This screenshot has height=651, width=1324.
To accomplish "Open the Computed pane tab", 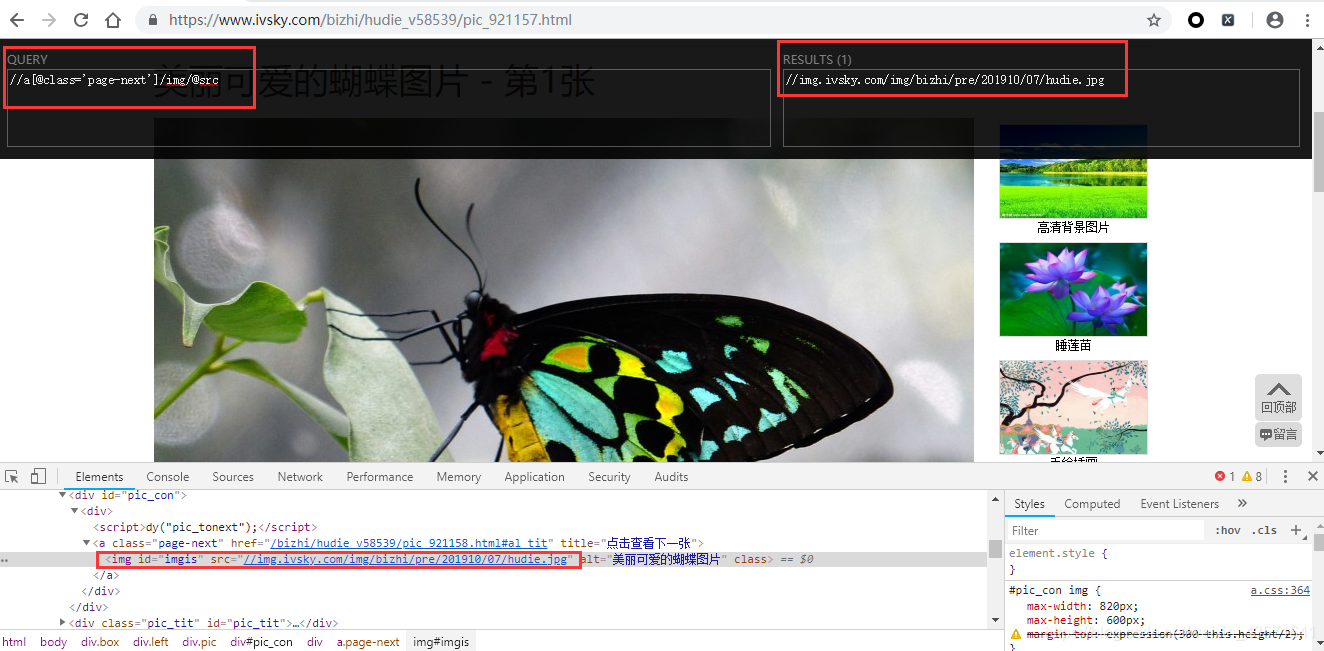I will click(x=1092, y=503).
